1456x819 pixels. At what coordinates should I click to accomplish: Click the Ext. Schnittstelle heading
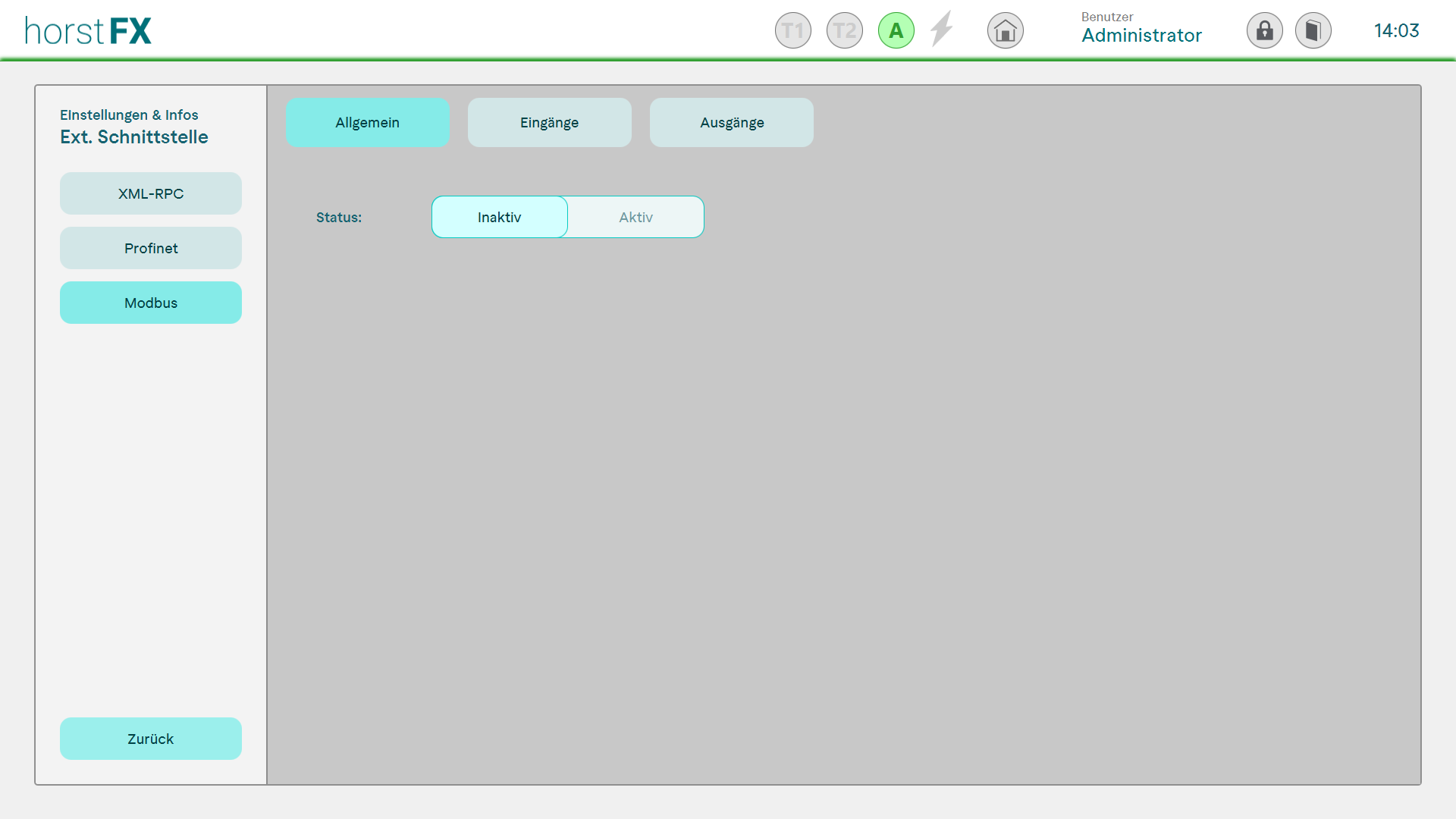click(x=134, y=137)
